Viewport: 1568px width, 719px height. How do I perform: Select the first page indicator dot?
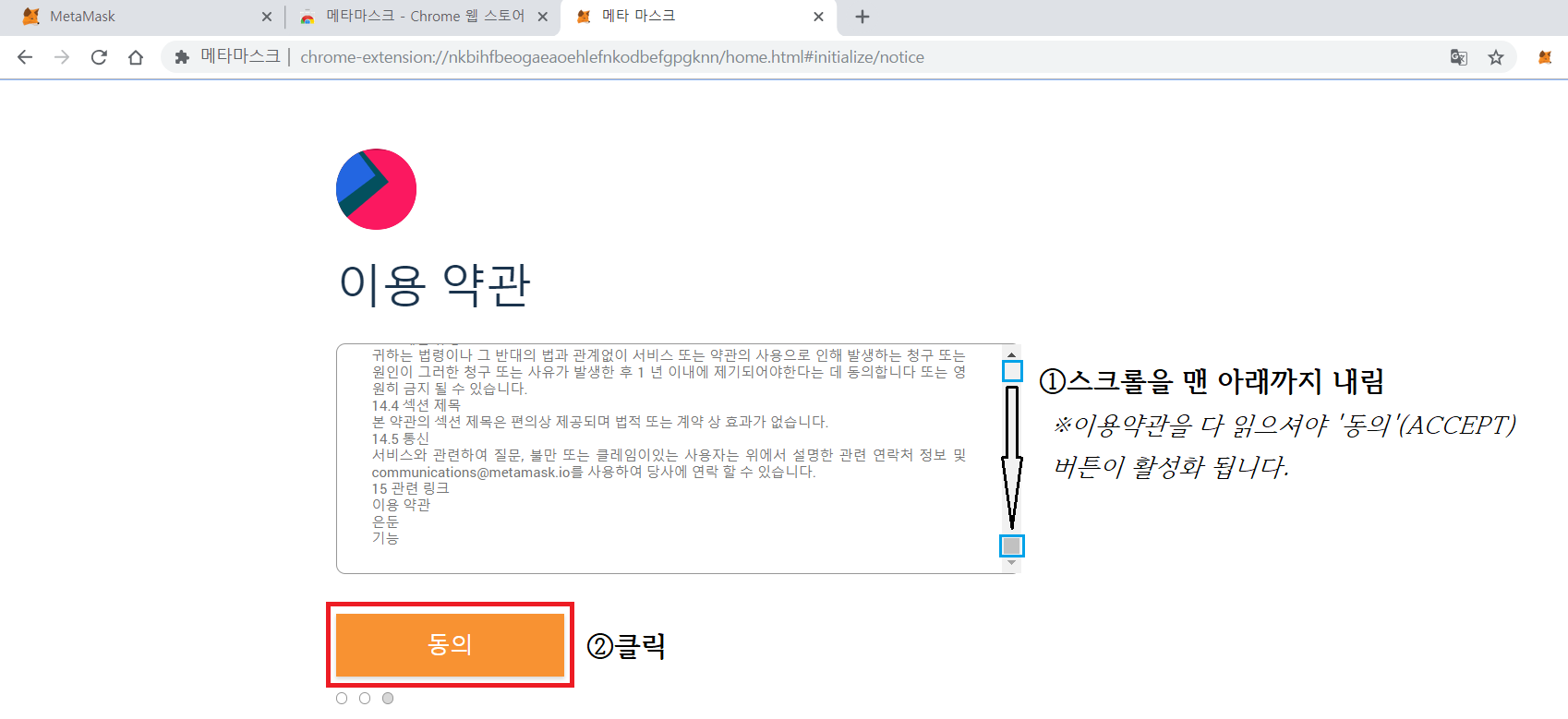(342, 698)
